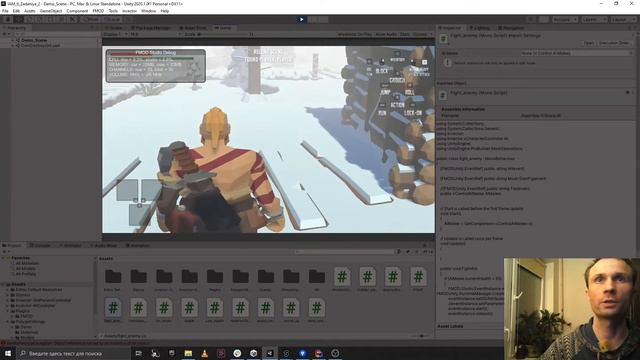
Task: Select the FMOD folder in Project tree
Action: 26,316
